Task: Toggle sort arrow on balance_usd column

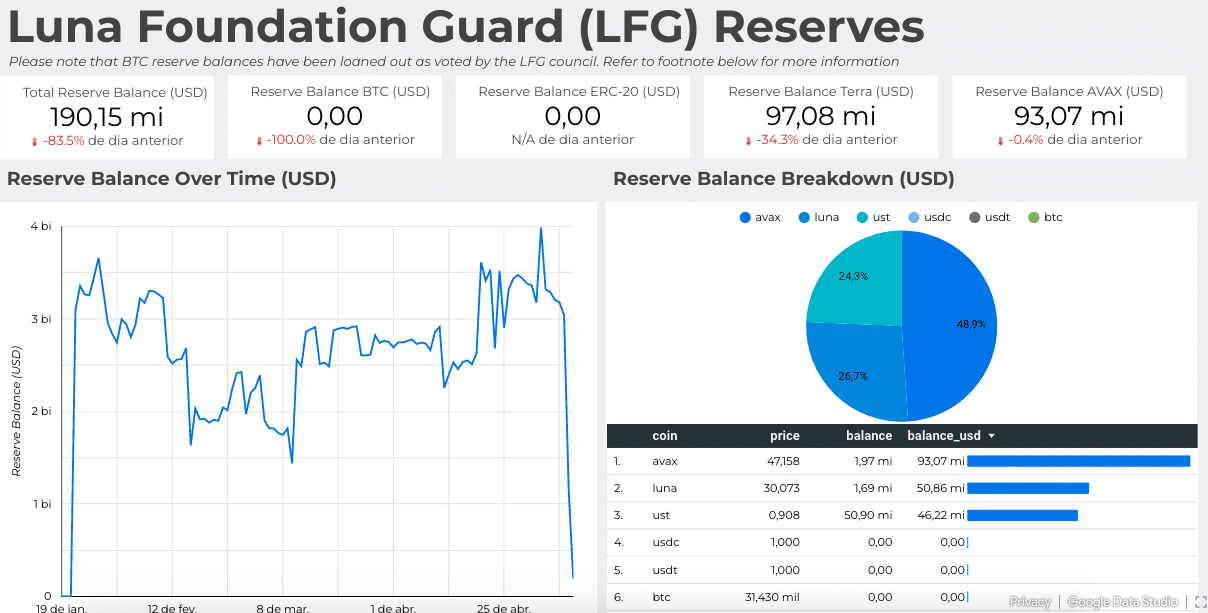Action: (x=991, y=436)
